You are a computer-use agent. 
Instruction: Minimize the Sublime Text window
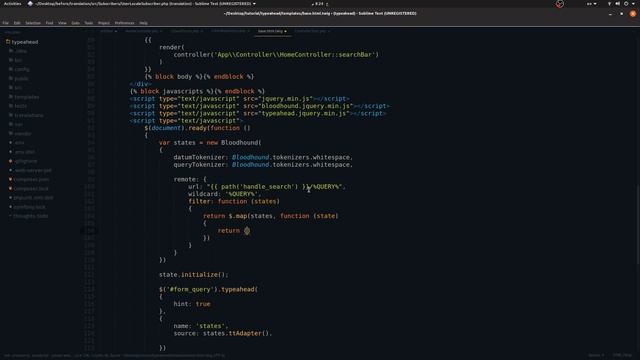click(610, 14)
